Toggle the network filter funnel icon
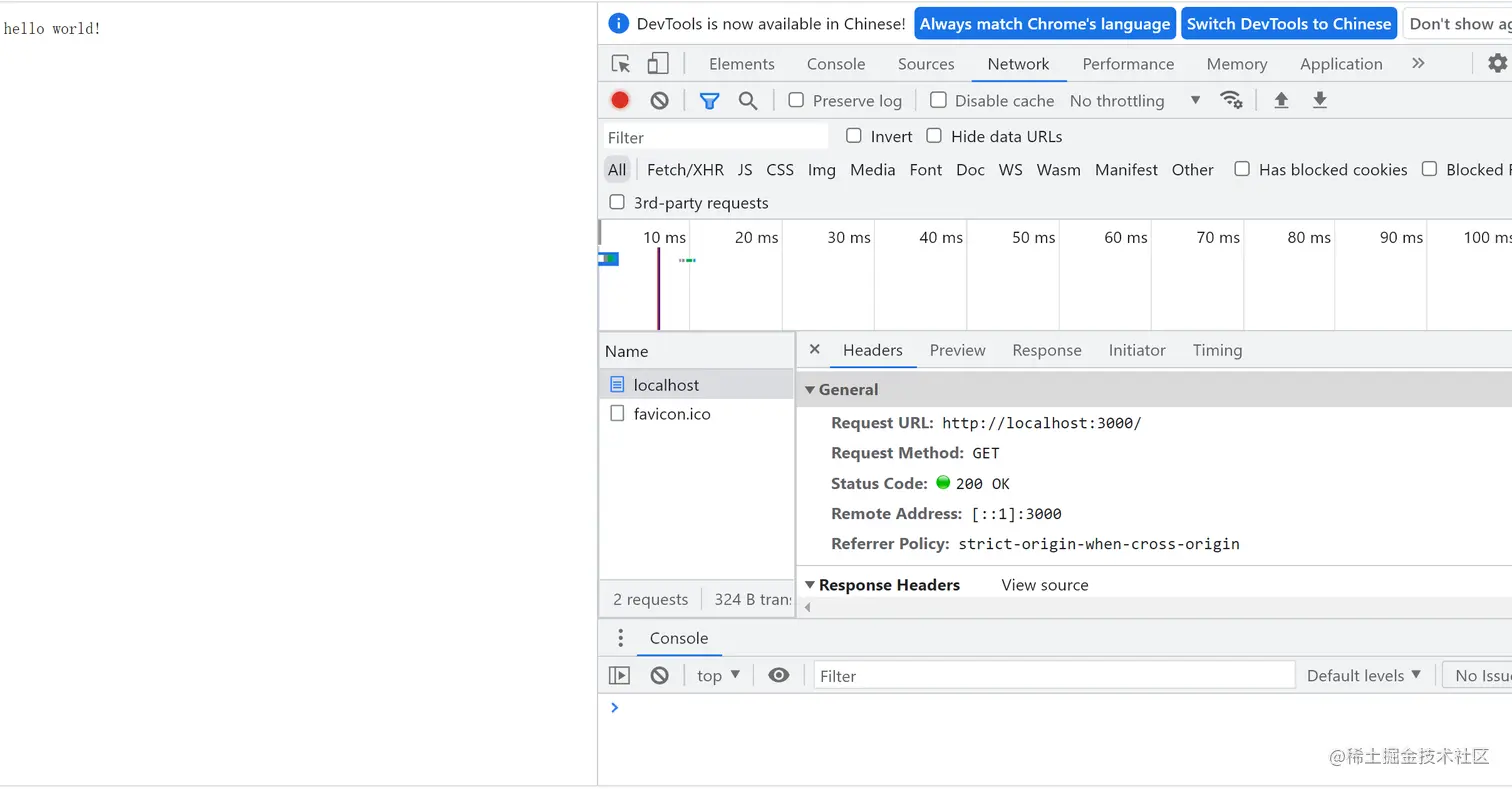The width and height of the screenshot is (1512, 789). pos(709,100)
